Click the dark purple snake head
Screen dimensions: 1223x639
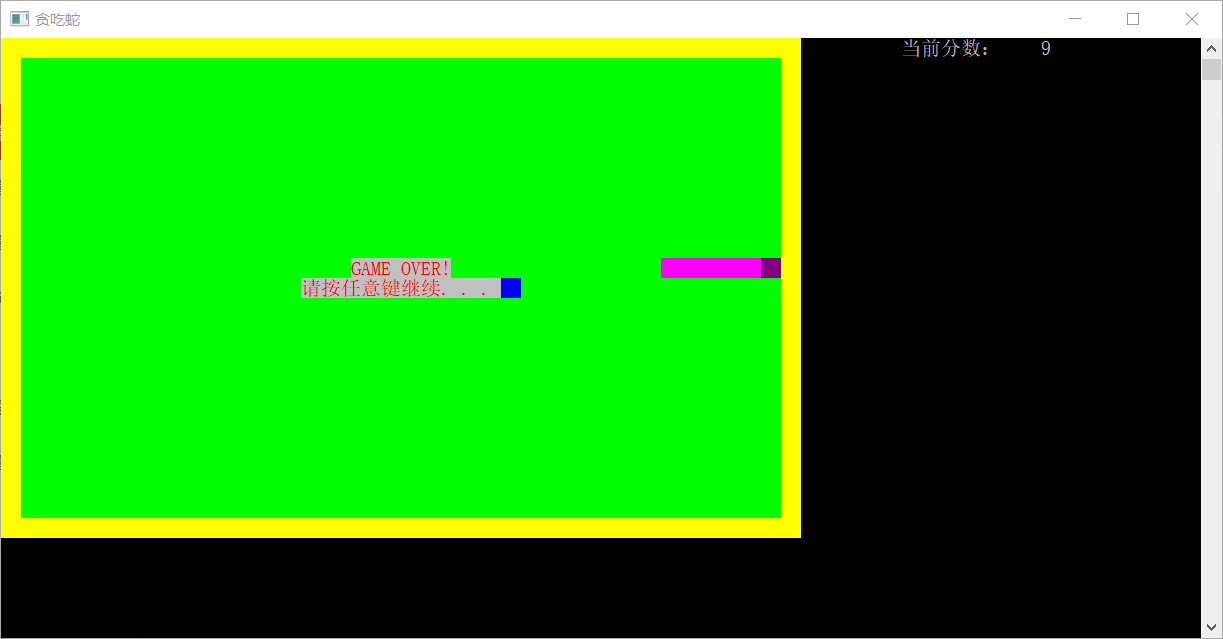coord(771,268)
